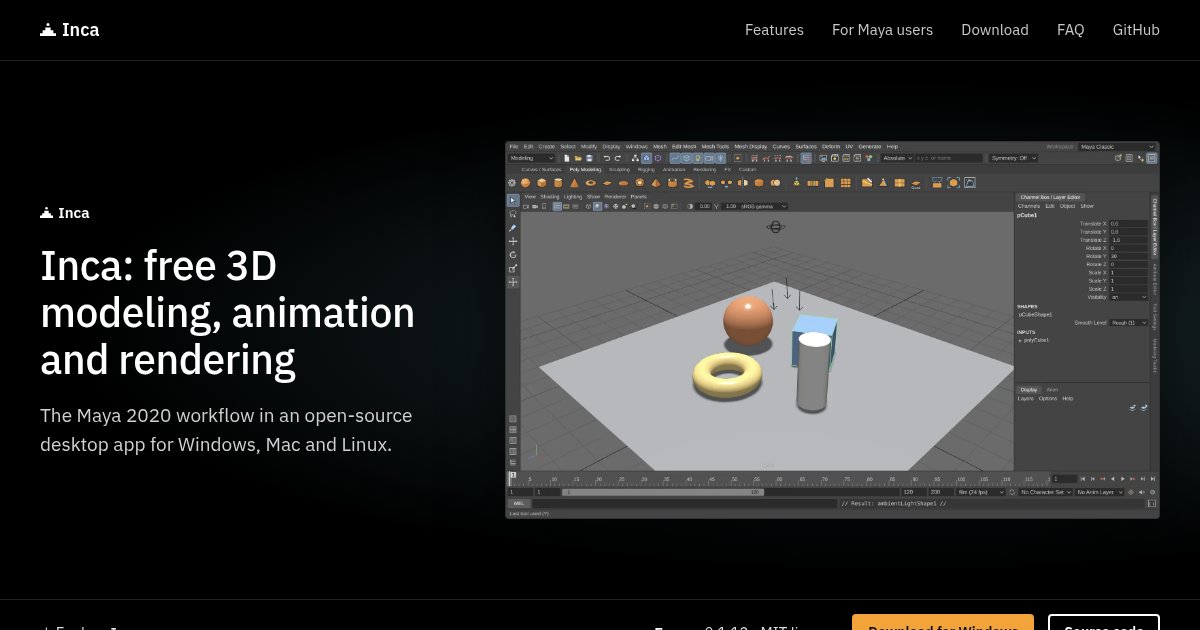Save the scene with the floppy icon
The image size is (1200, 630).
[x=589, y=158]
